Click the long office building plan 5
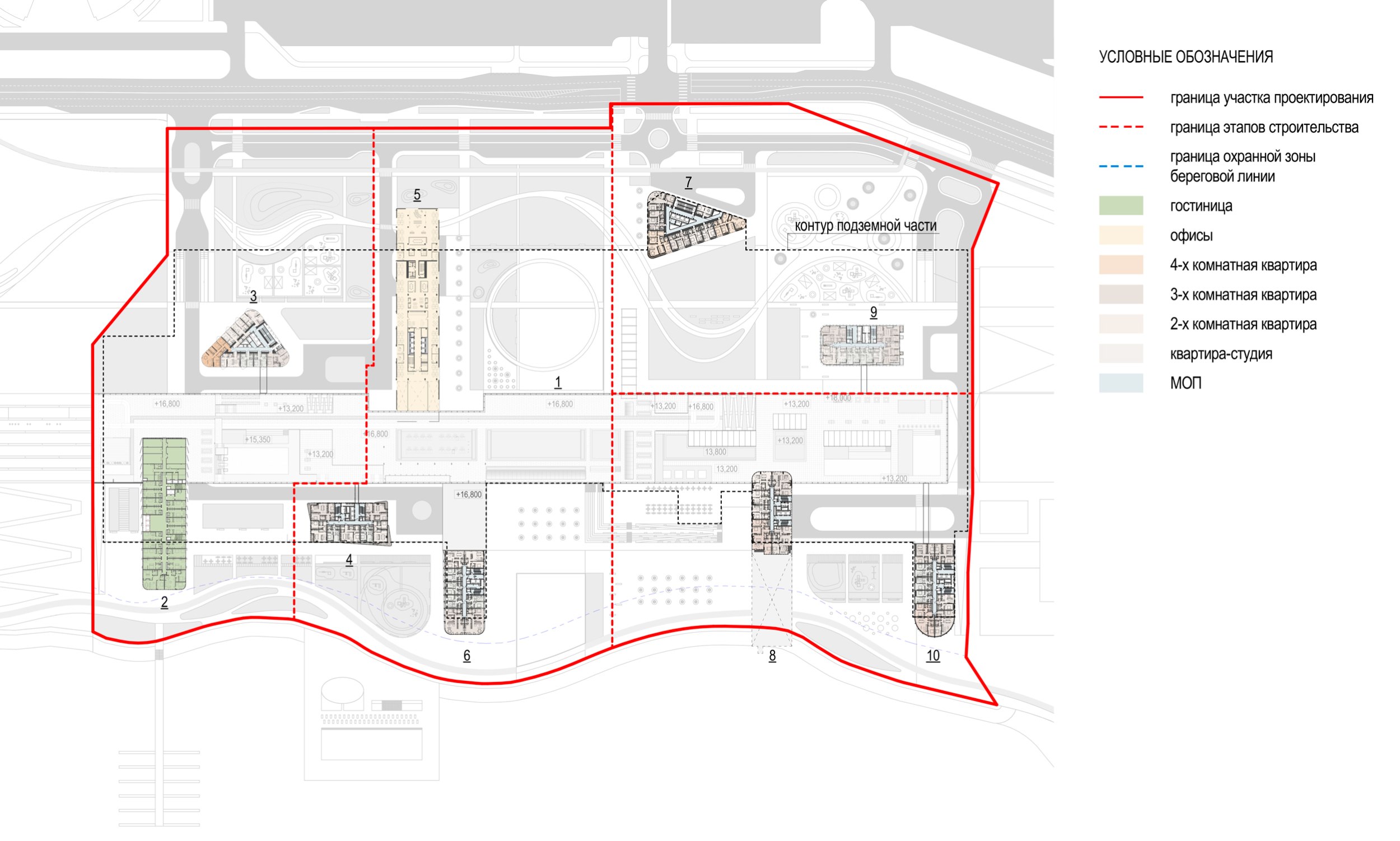 [417, 309]
